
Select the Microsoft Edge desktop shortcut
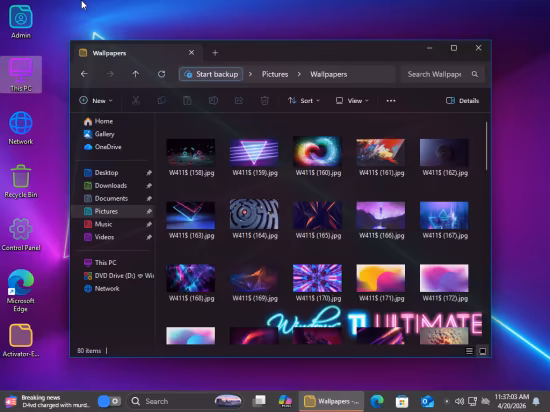[x=21, y=291]
